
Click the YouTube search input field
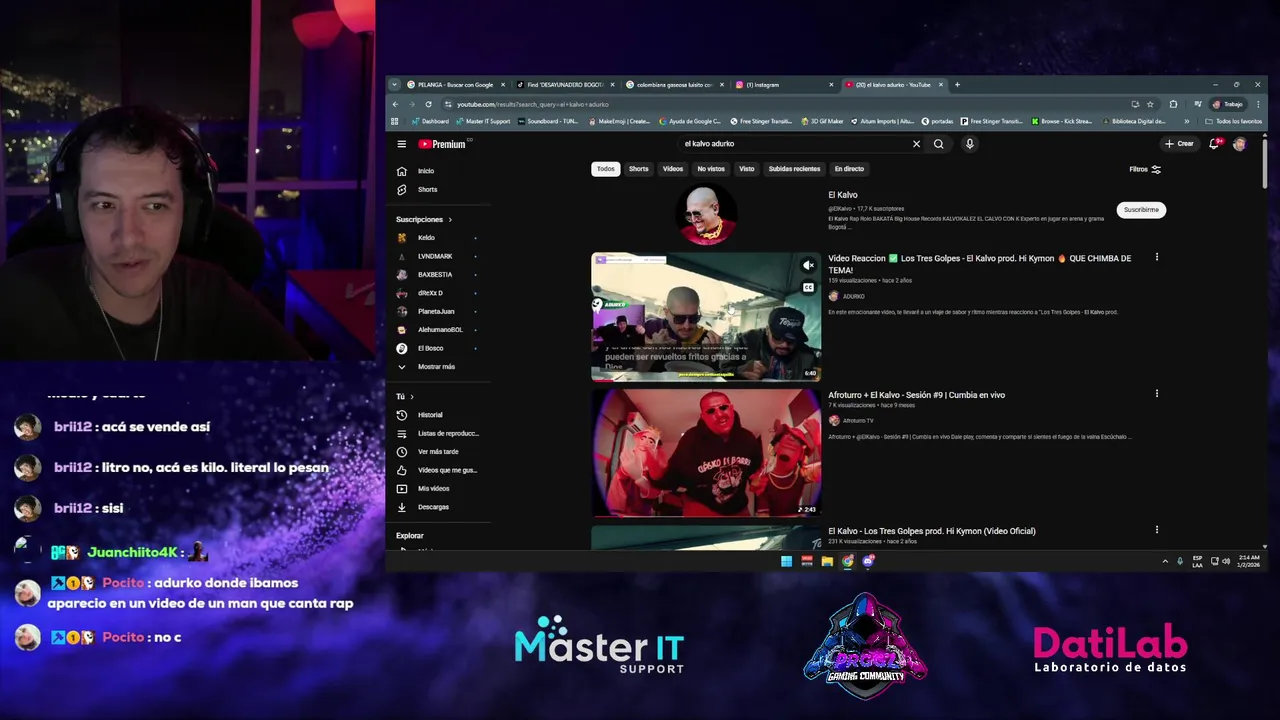(795, 144)
